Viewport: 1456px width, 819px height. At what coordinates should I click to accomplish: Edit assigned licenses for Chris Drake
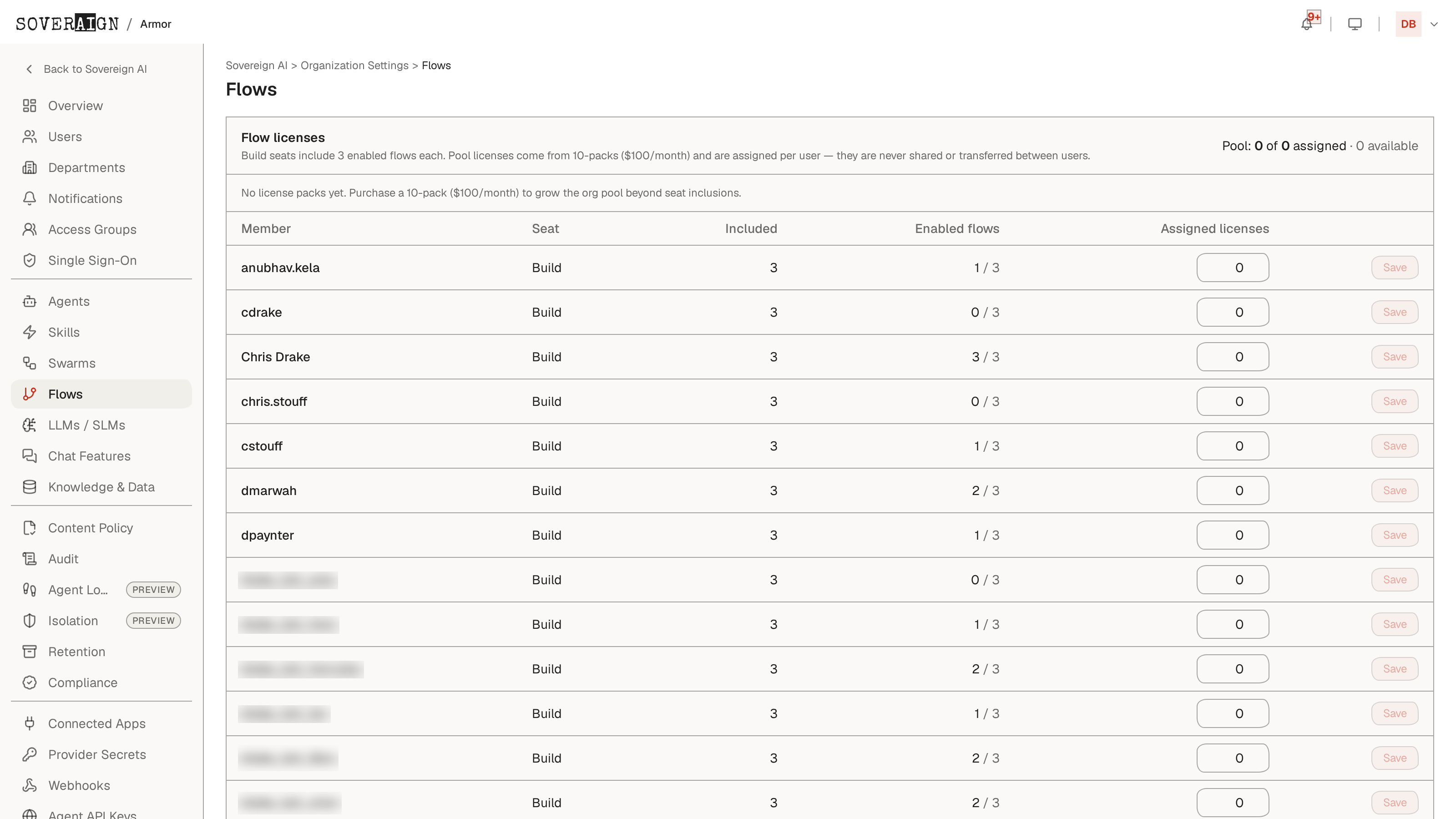(x=1233, y=357)
